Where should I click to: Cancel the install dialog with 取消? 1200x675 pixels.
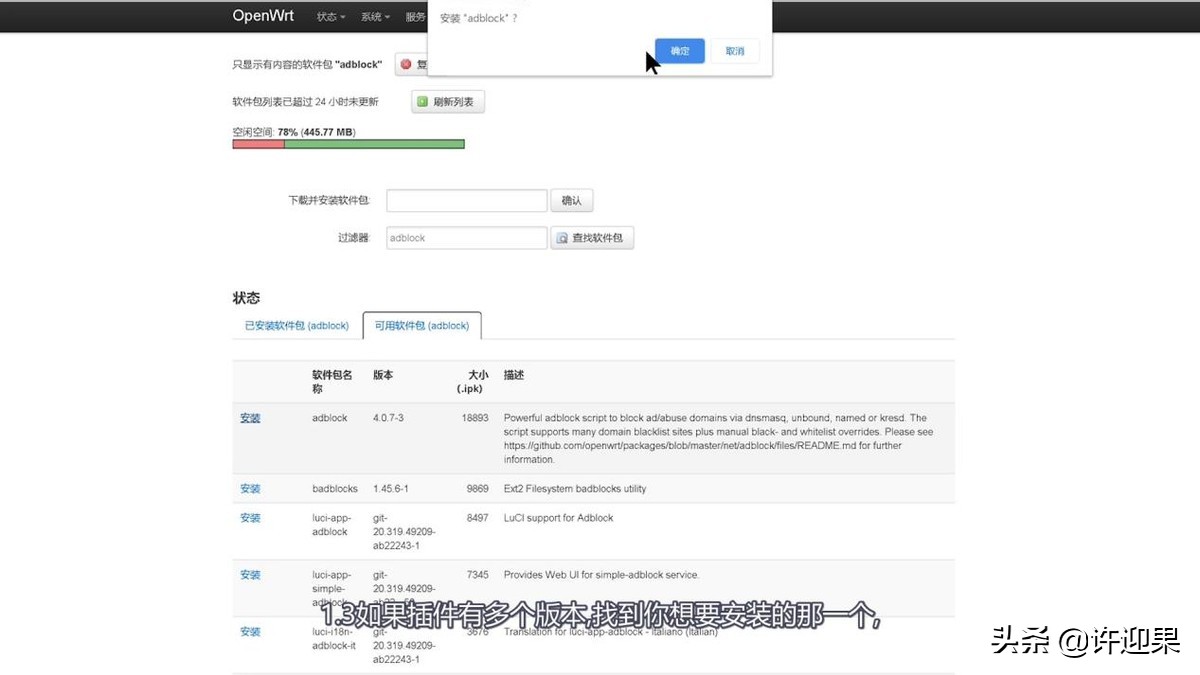(x=735, y=50)
